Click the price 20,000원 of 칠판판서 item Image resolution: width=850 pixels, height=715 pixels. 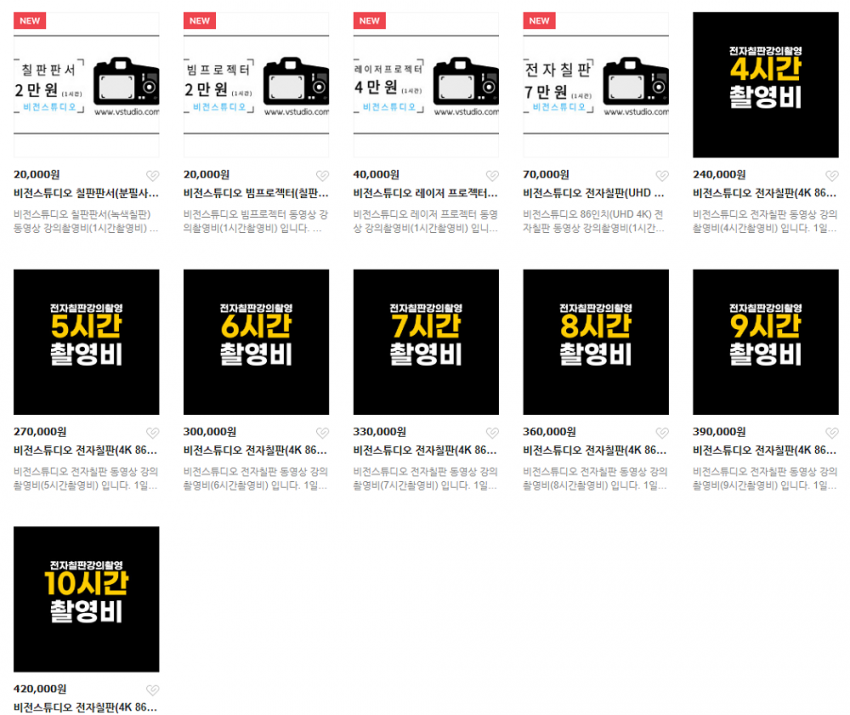click(37, 175)
